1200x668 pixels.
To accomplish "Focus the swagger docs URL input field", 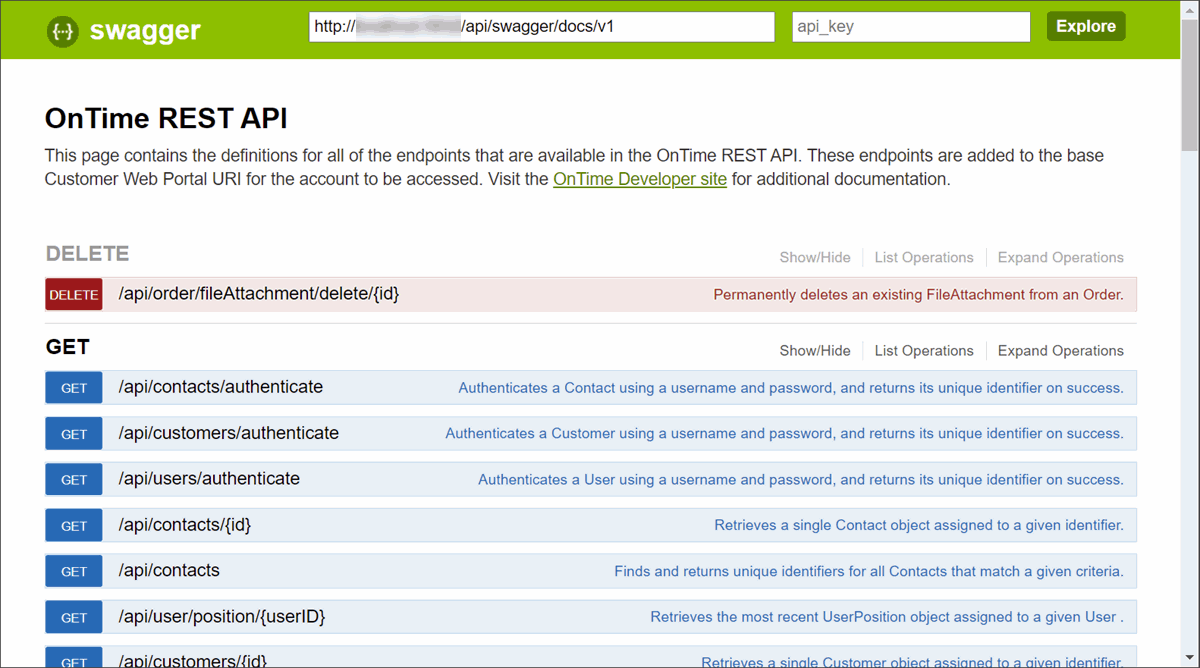I will coord(542,27).
